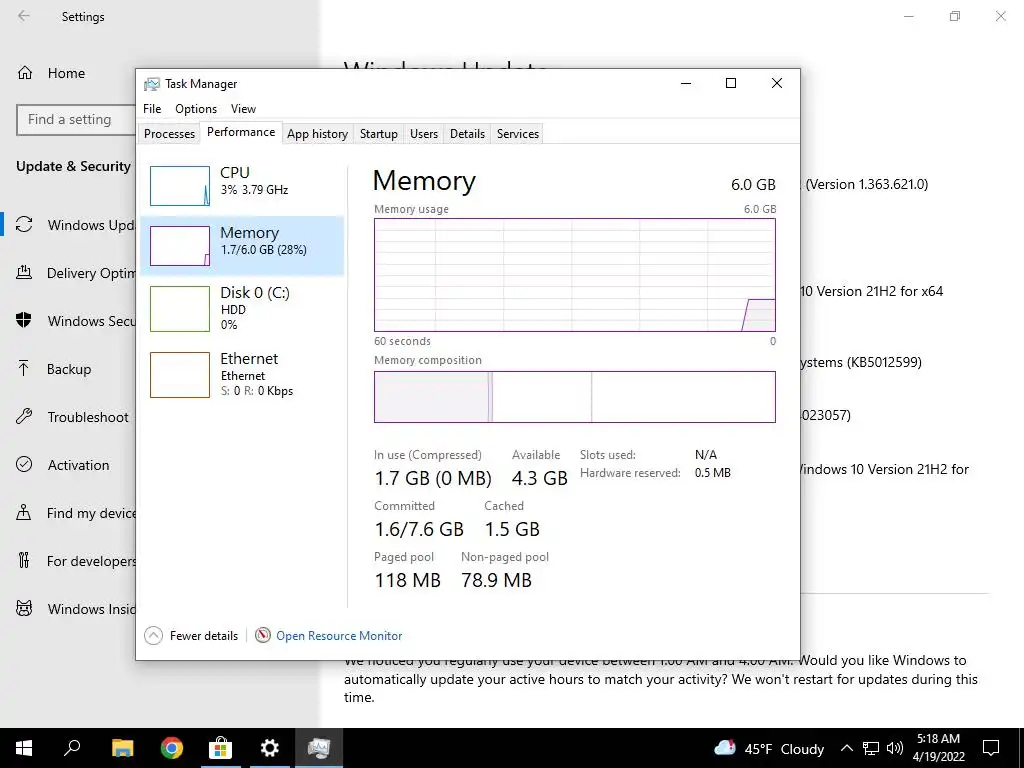Show hidden system tray icons

pyautogui.click(x=846, y=748)
